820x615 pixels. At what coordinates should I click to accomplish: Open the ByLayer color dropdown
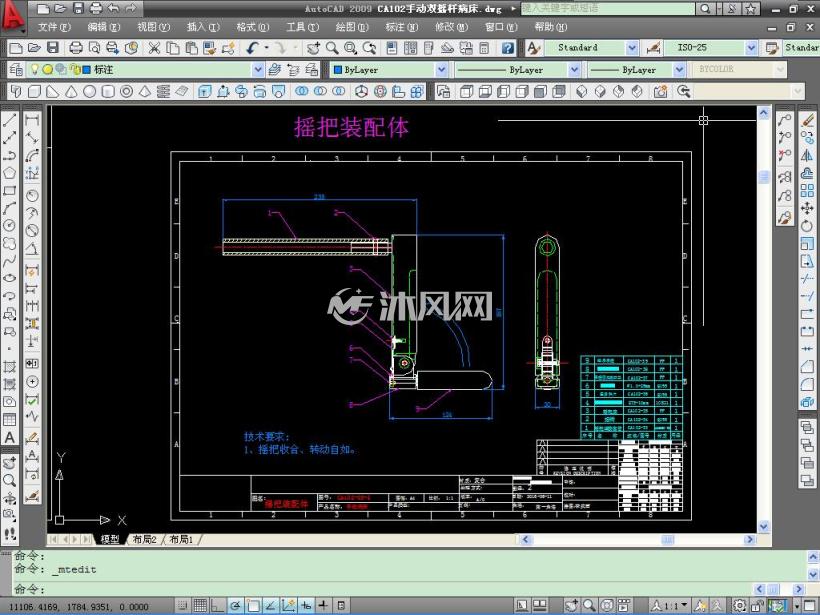pyautogui.click(x=442, y=70)
